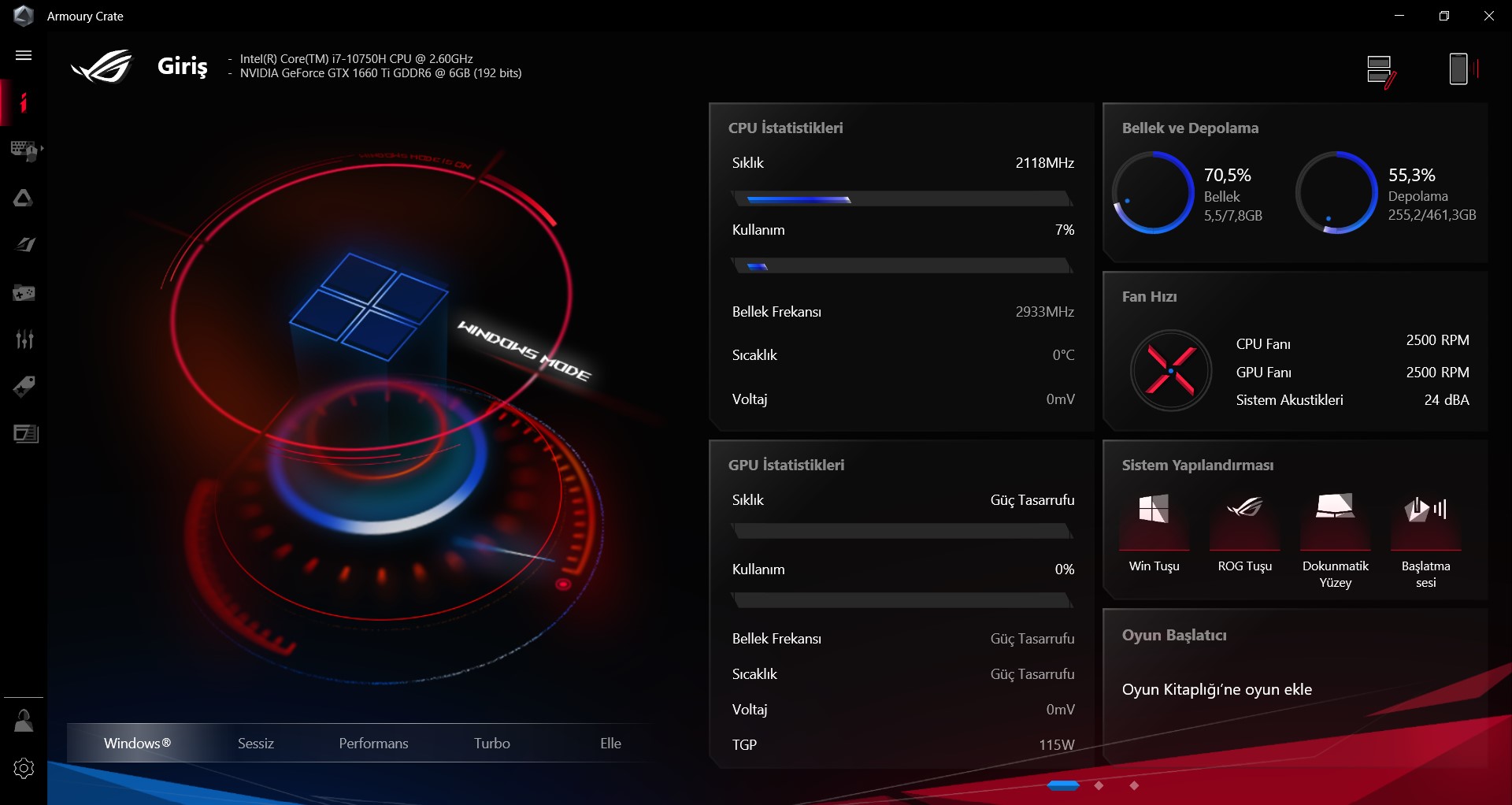Click the ROG logo in header
Screen dimensions: 1512x805
102,66
